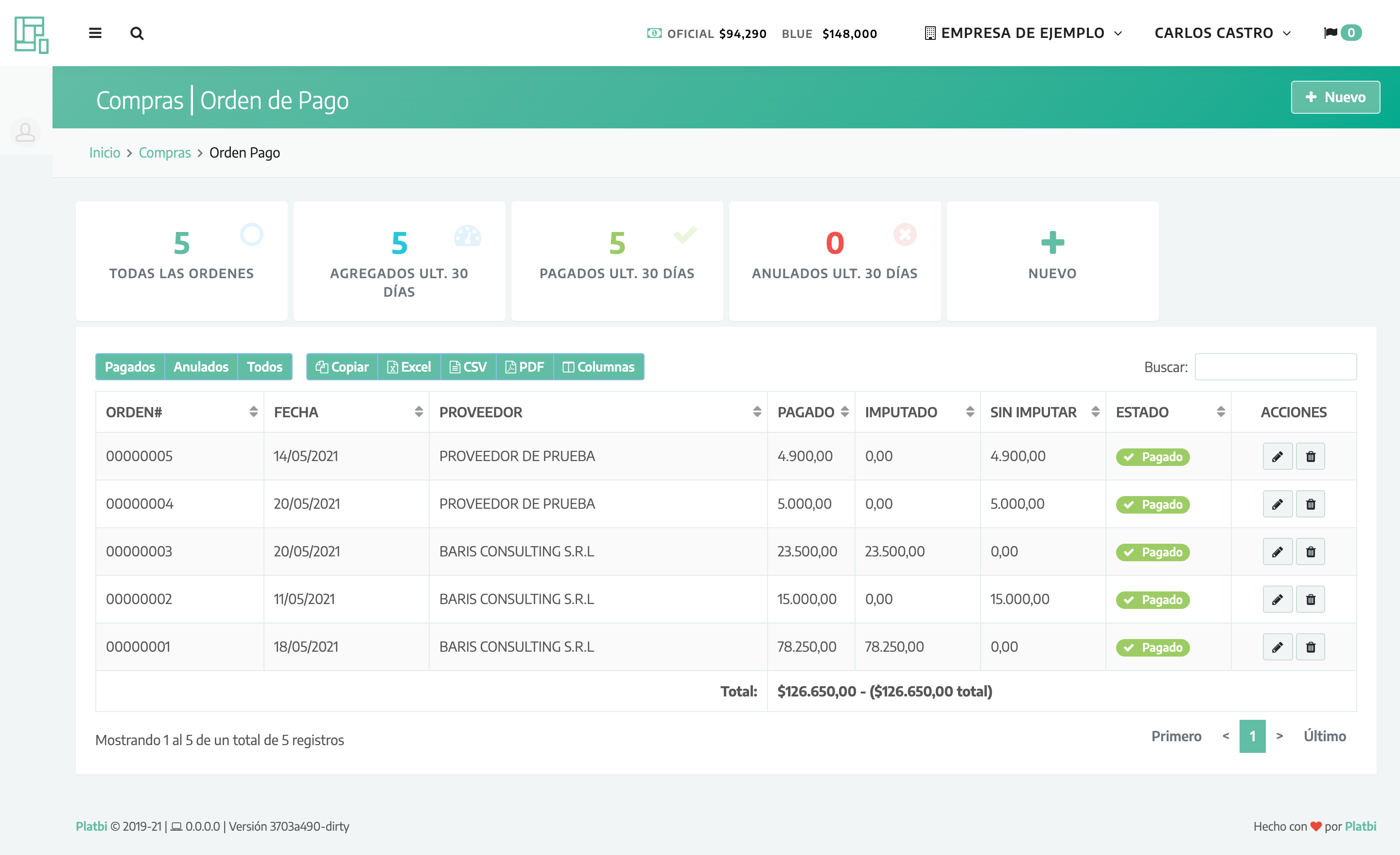Image resolution: width=1400 pixels, height=855 pixels.
Task: Delete order 00000004 with trash icon
Action: [x=1310, y=504]
